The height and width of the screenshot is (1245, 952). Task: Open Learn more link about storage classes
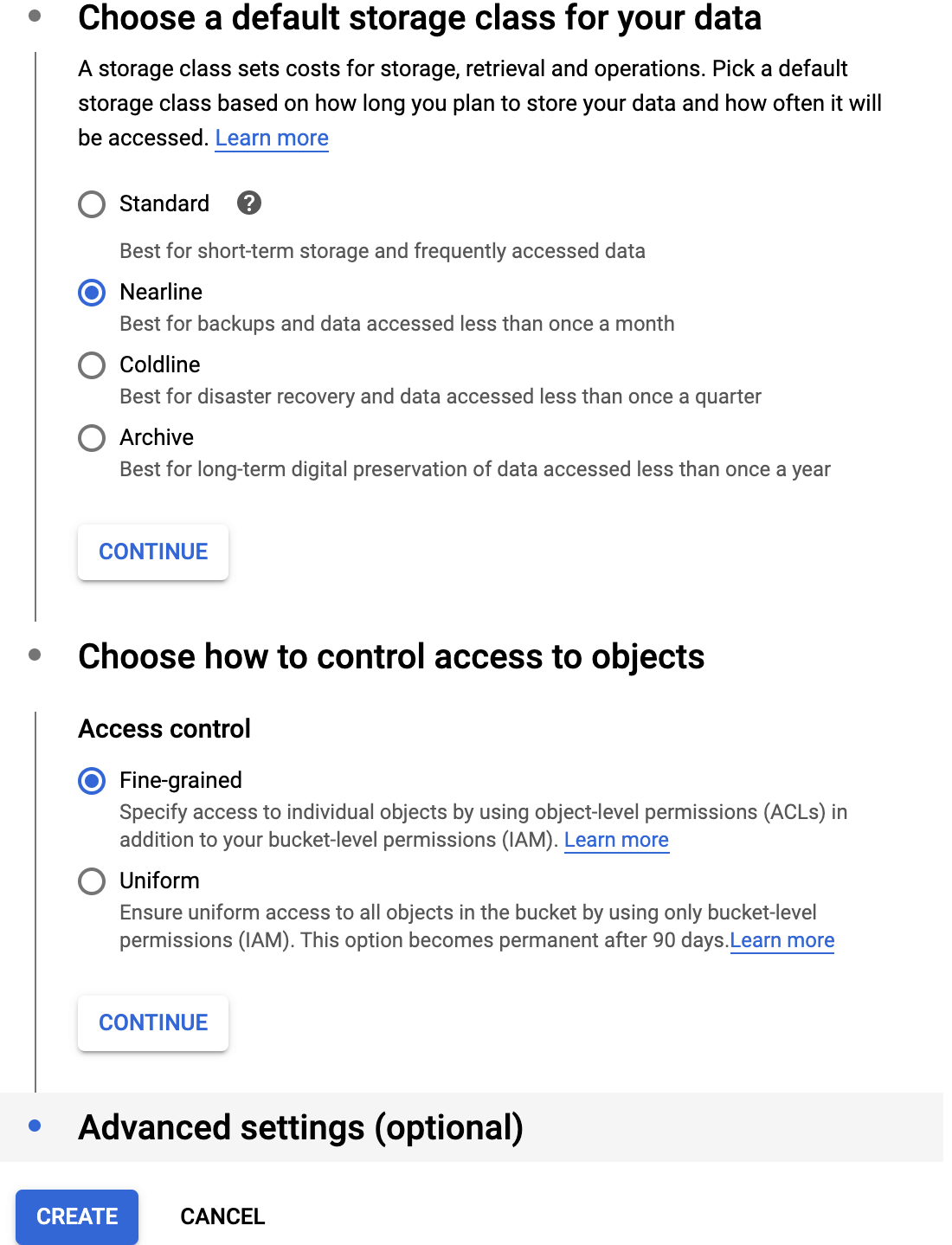click(272, 139)
